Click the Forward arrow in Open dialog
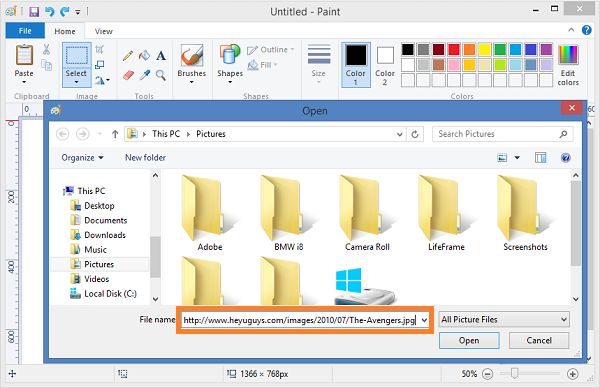This screenshot has height=388, width=600. point(83,134)
